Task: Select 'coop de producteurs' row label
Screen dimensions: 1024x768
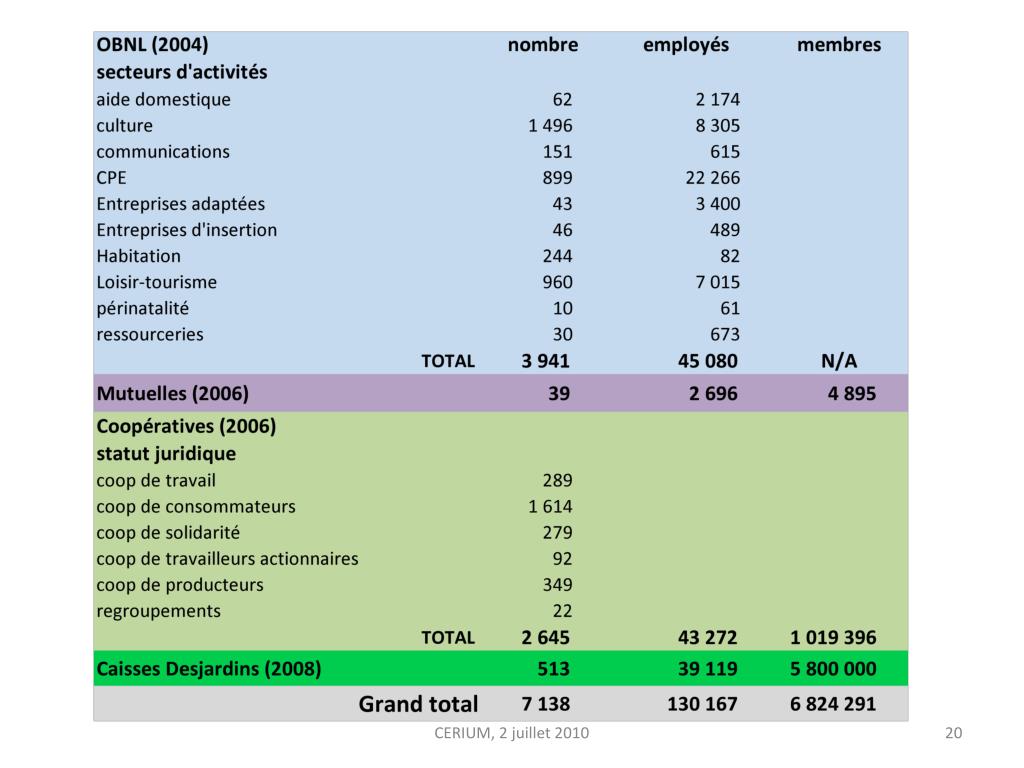Action: (180, 585)
